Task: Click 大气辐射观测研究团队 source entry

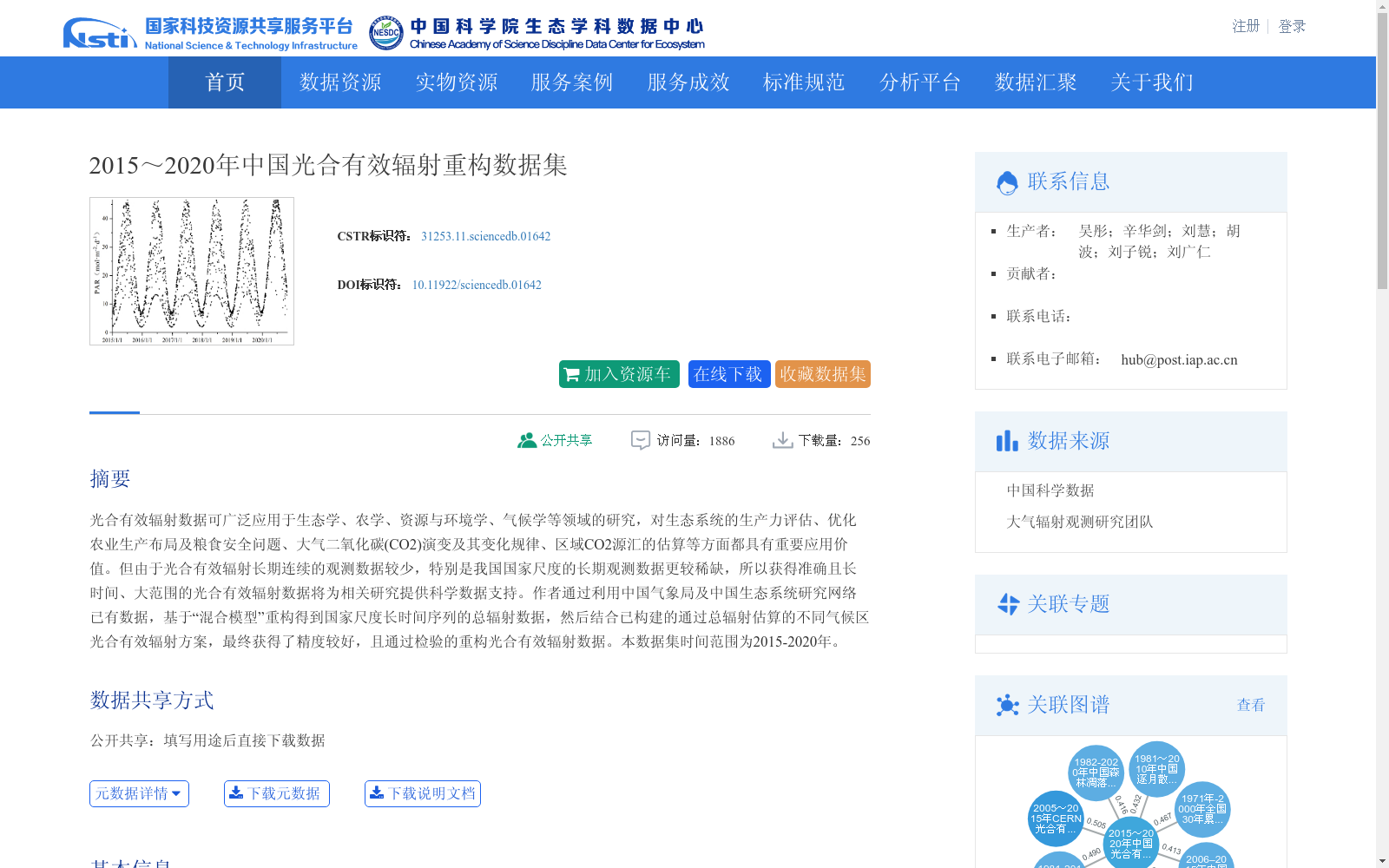Action: 1080,522
